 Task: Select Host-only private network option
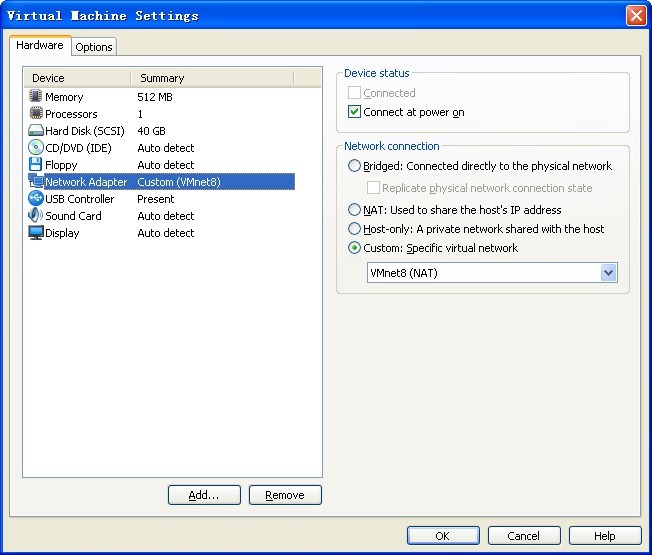(x=354, y=229)
